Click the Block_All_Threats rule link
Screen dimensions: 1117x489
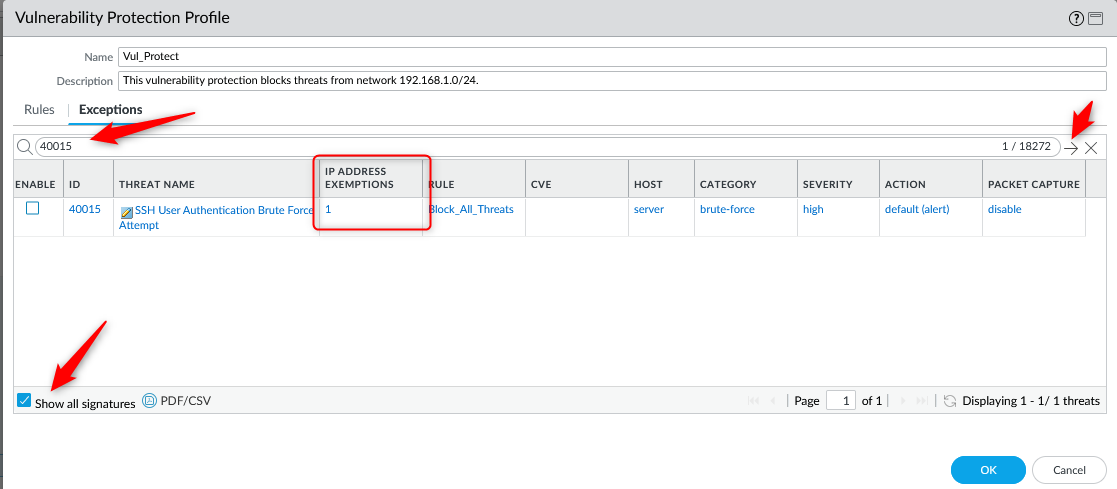click(471, 210)
